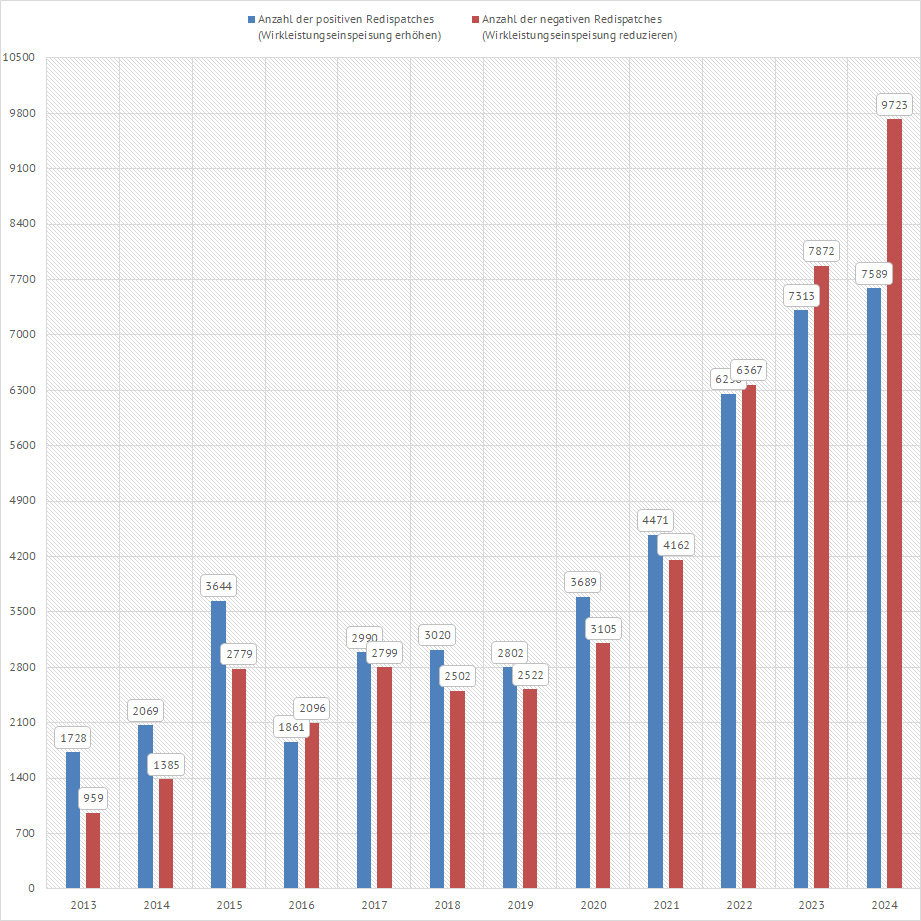Click the 2020 x-axis label
Viewport: 921px width, 921px height.
[x=593, y=905]
